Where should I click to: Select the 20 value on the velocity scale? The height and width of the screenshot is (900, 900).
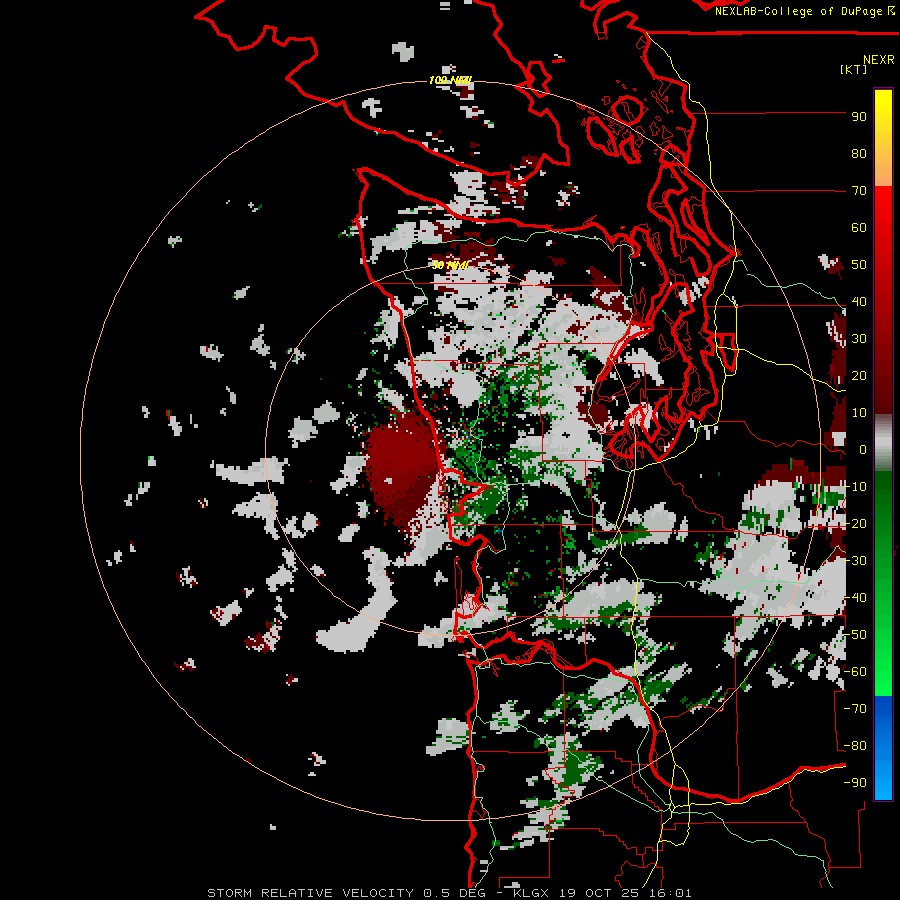859,376
